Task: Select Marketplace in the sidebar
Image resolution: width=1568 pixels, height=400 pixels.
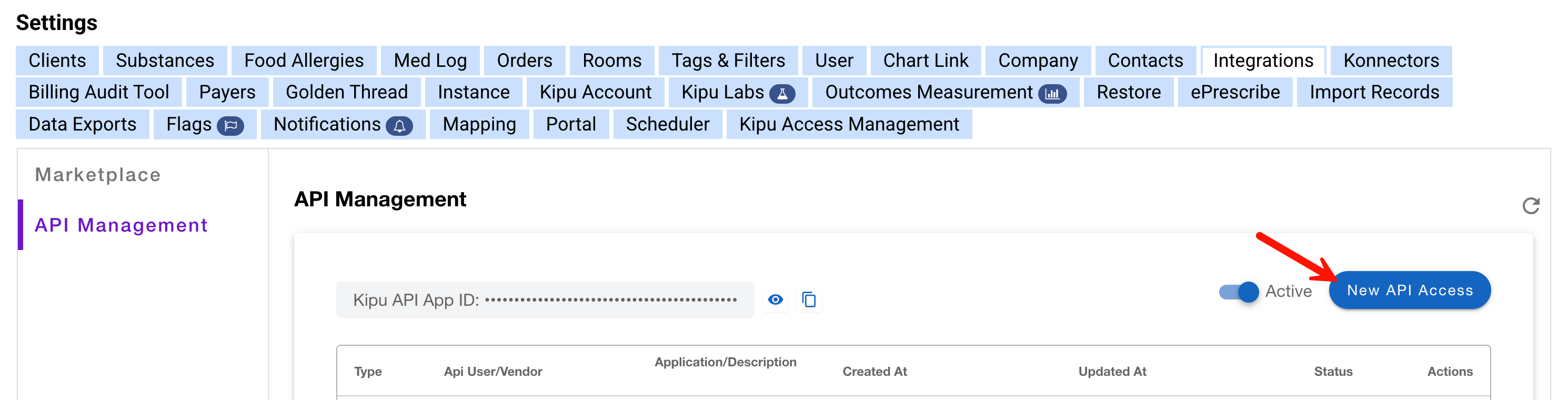Action: pyautogui.click(x=98, y=175)
